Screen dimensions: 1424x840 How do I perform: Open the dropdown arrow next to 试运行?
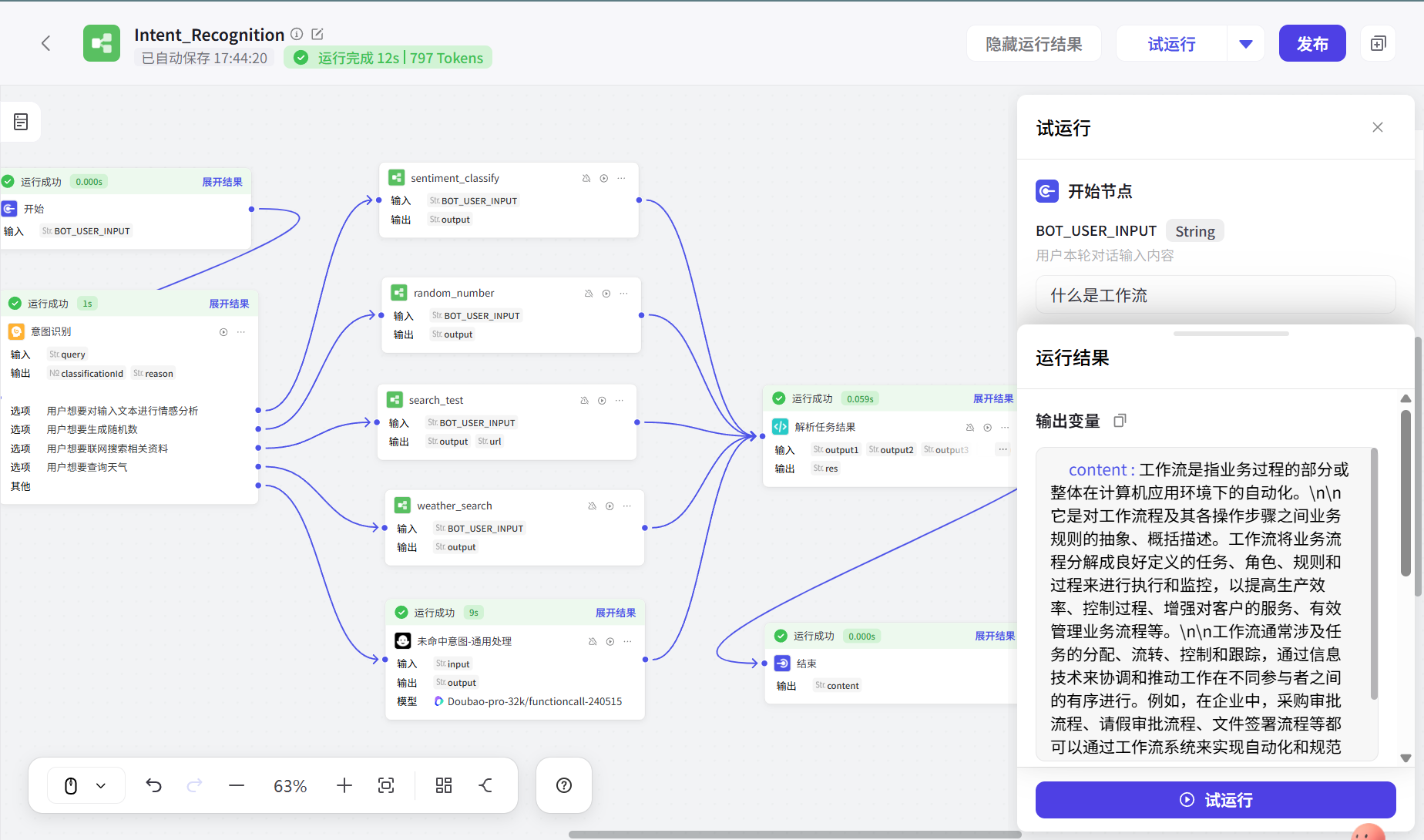click(1245, 44)
